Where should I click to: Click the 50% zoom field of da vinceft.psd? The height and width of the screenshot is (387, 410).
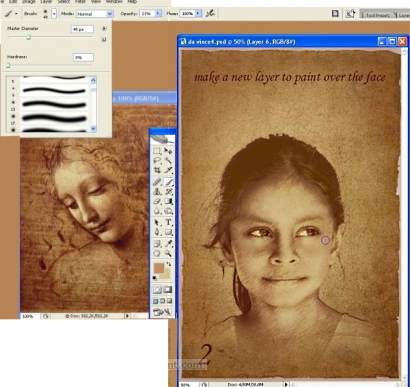(x=189, y=384)
